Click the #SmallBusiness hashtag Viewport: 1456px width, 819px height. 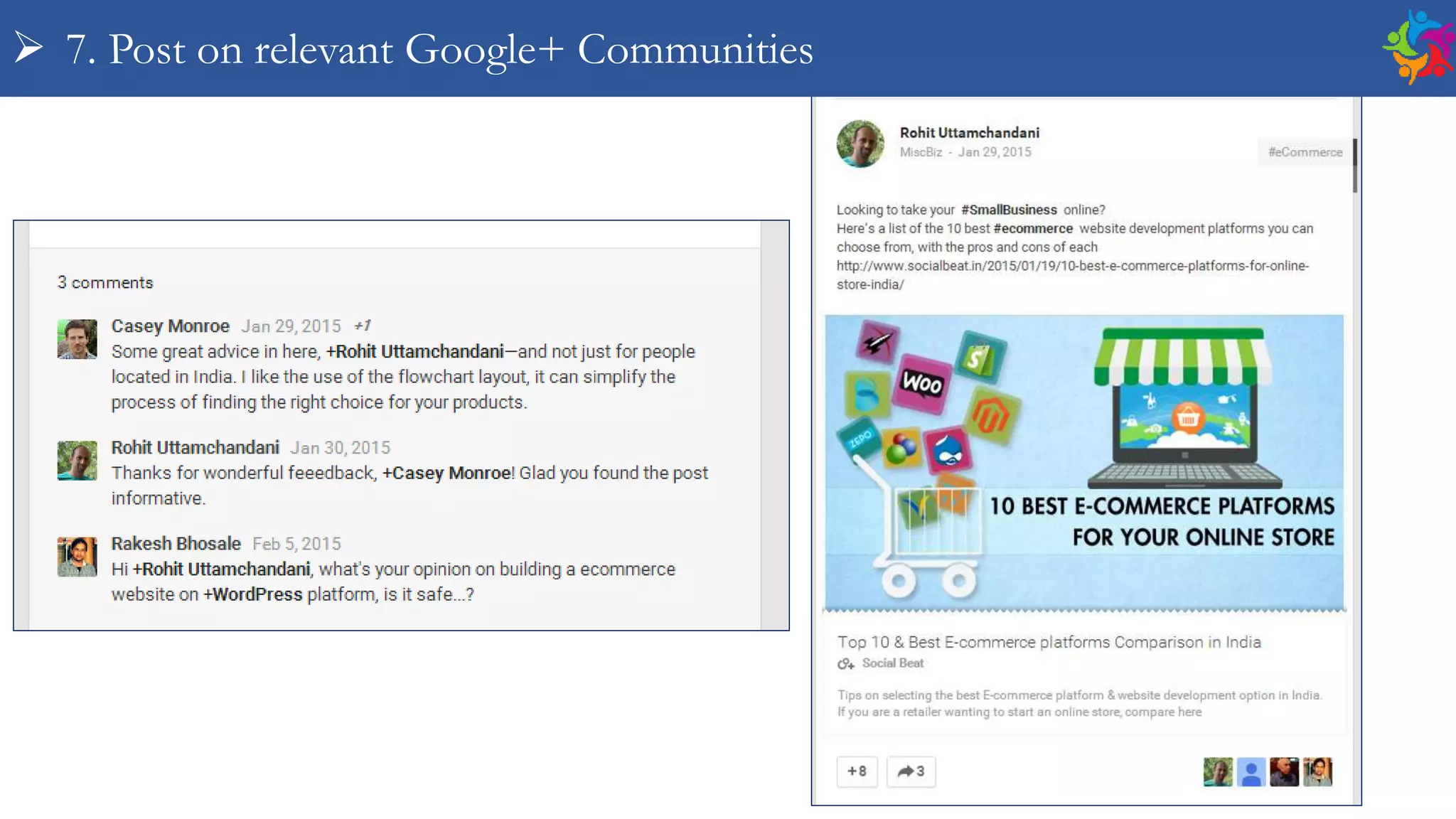click(x=1009, y=210)
